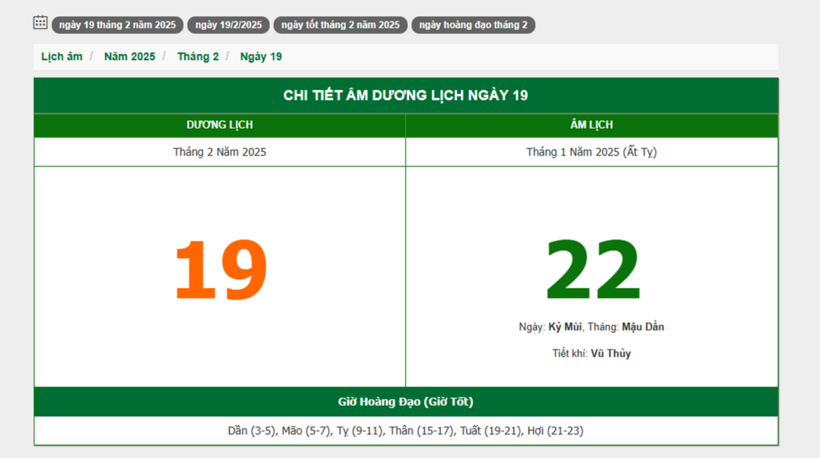Click the 'CHI TIẾT ÂM DƯƠNG LỊCH NGÀY 19' header
The width and height of the screenshot is (820, 458).
(x=406, y=95)
